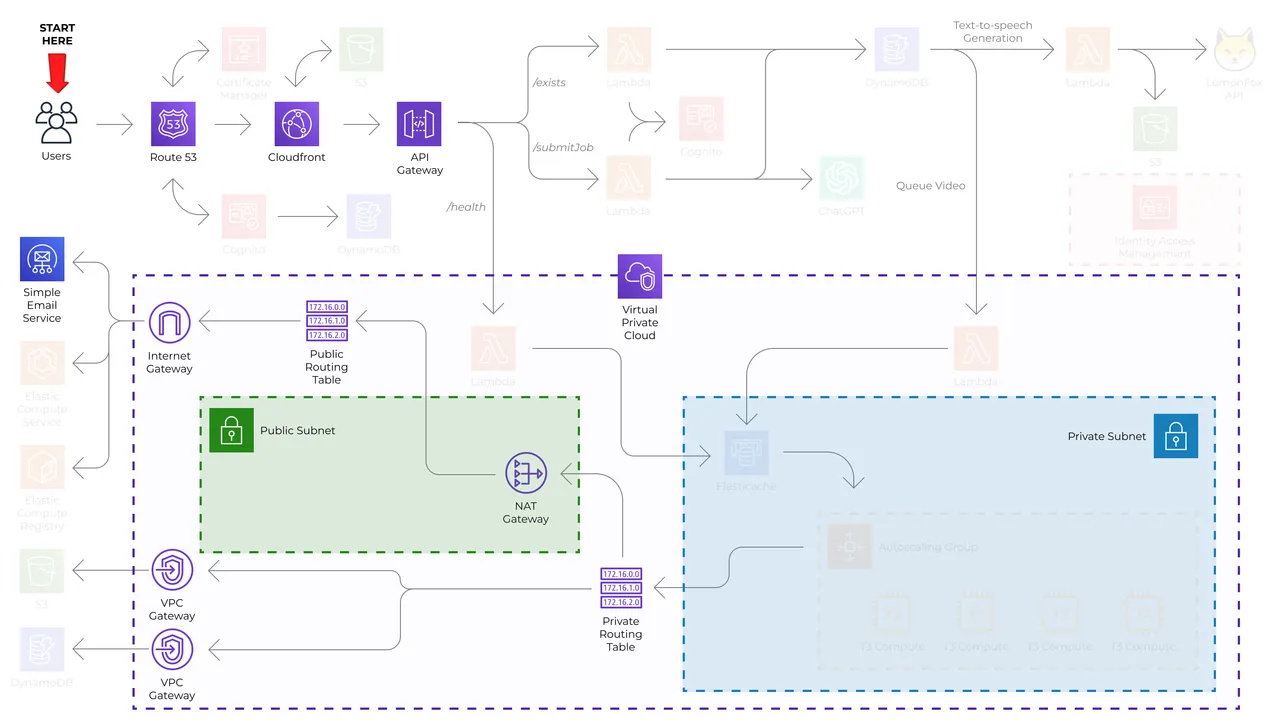Click the "Virtual Private Cloud" label text
The width and height of the screenshot is (1280, 720).
click(x=640, y=323)
